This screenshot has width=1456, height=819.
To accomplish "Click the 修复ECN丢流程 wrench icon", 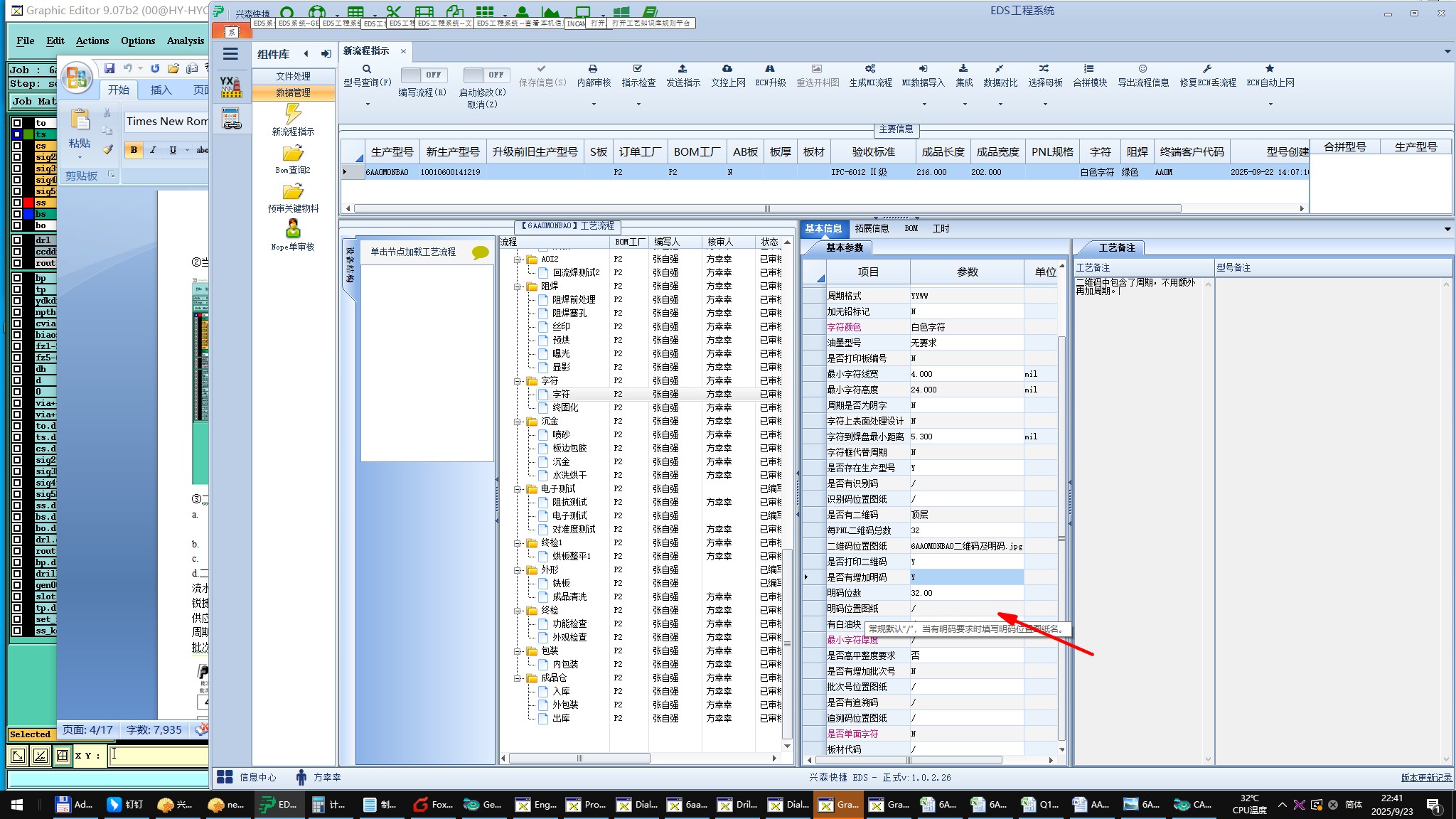I will click(x=1207, y=69).
